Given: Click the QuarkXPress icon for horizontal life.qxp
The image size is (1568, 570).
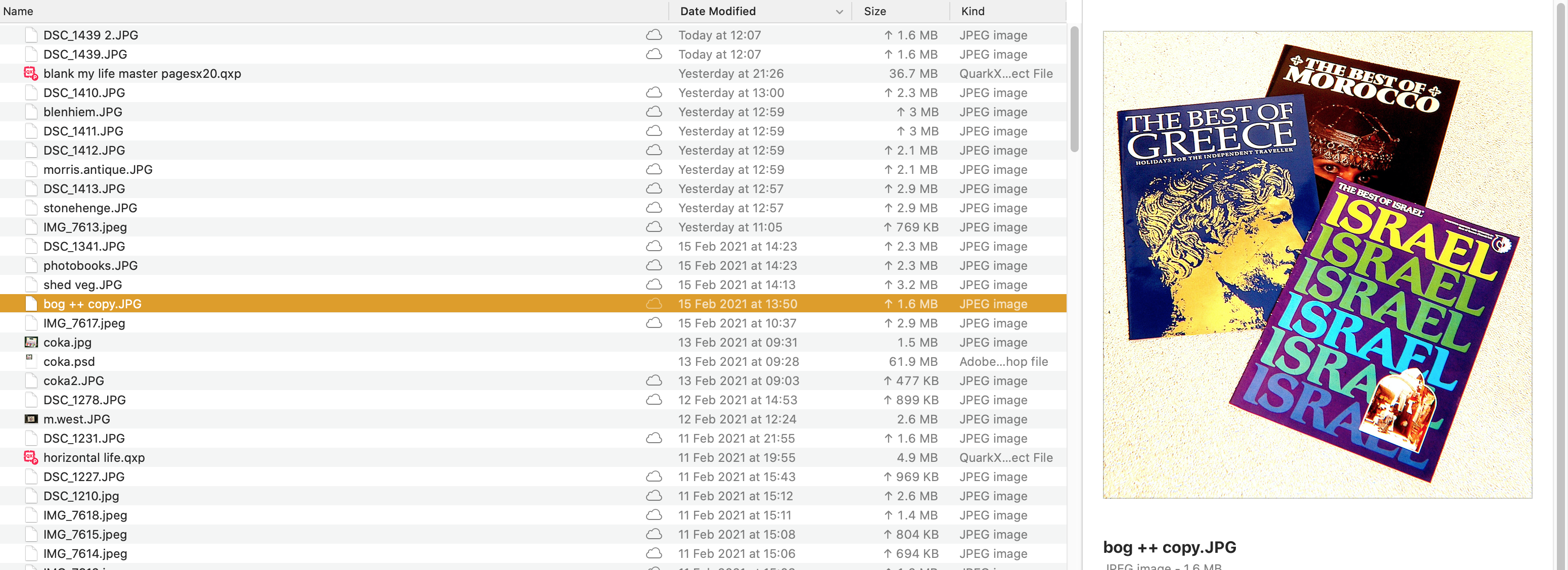Looking at the screenshot, I should pos(30,457).
